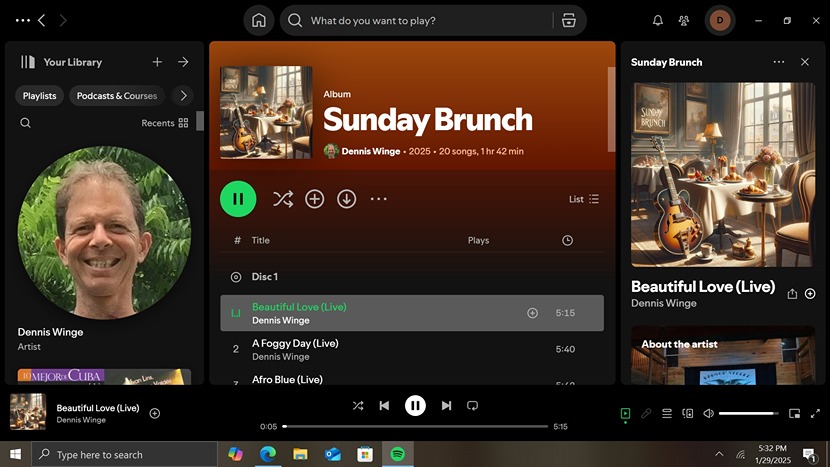Open the three-dot app menu at top left
Viewport: 830px width, 467px height.
pyautogui.click(x=23, y=21)
